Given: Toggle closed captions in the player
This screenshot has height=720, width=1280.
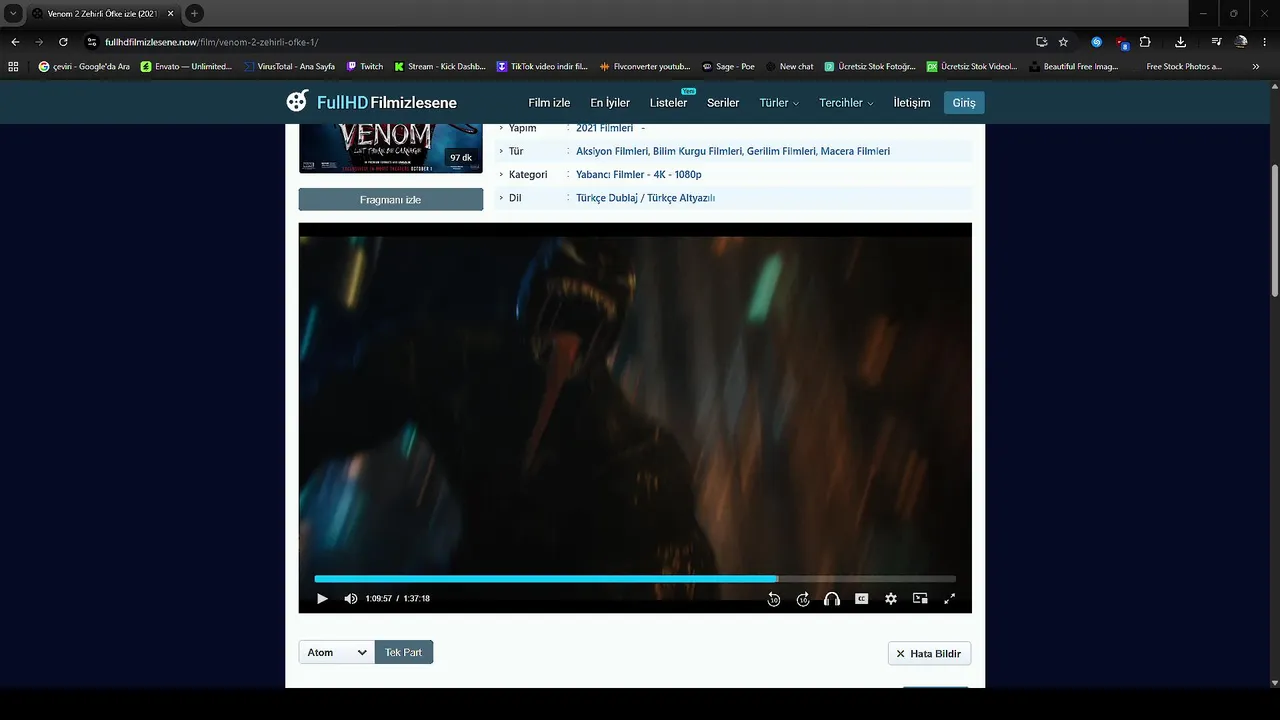Looking at the screenshot, I should point(861,599).
